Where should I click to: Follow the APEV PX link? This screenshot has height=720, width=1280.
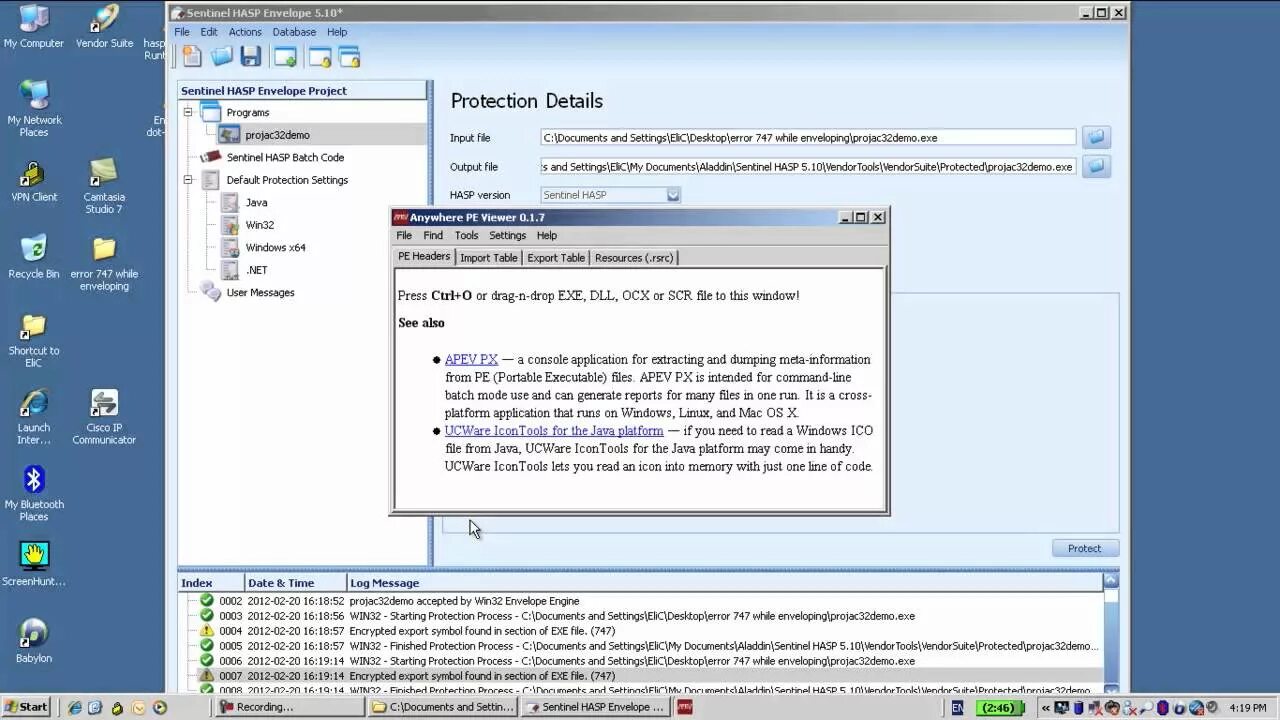coord(471,359)
